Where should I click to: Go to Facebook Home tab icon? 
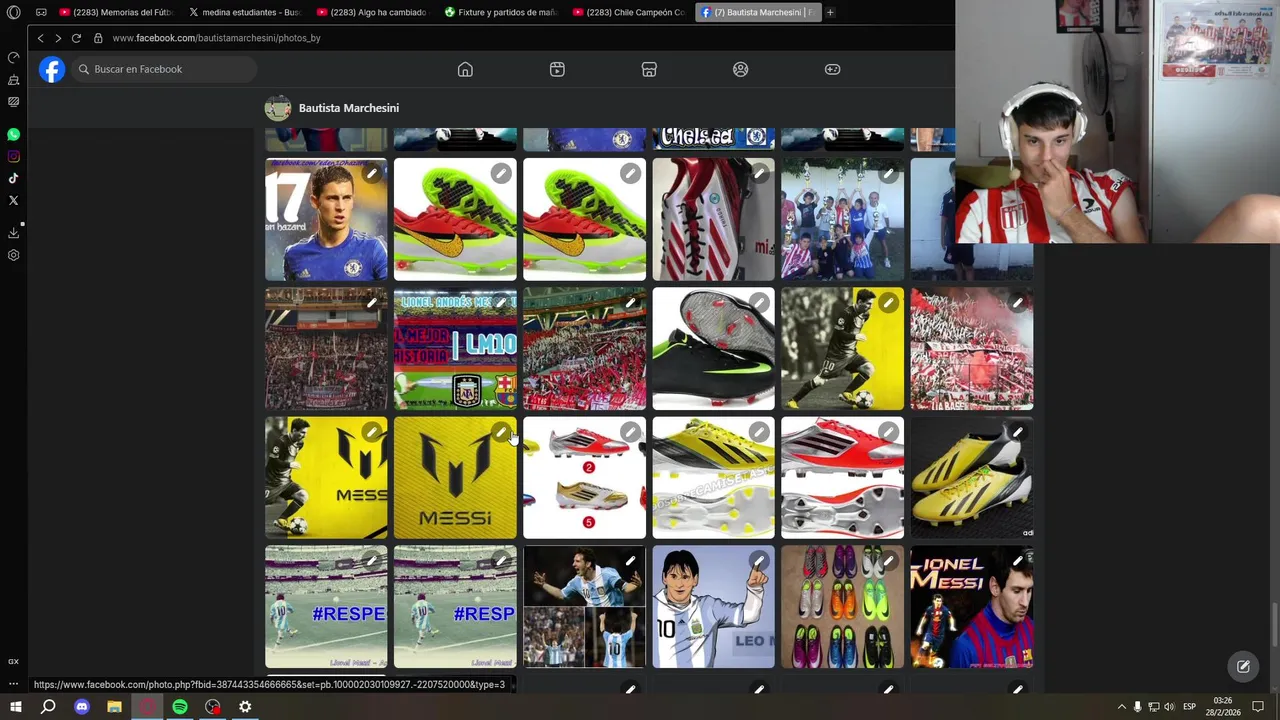pyautogui.click(x=465, y=69)
